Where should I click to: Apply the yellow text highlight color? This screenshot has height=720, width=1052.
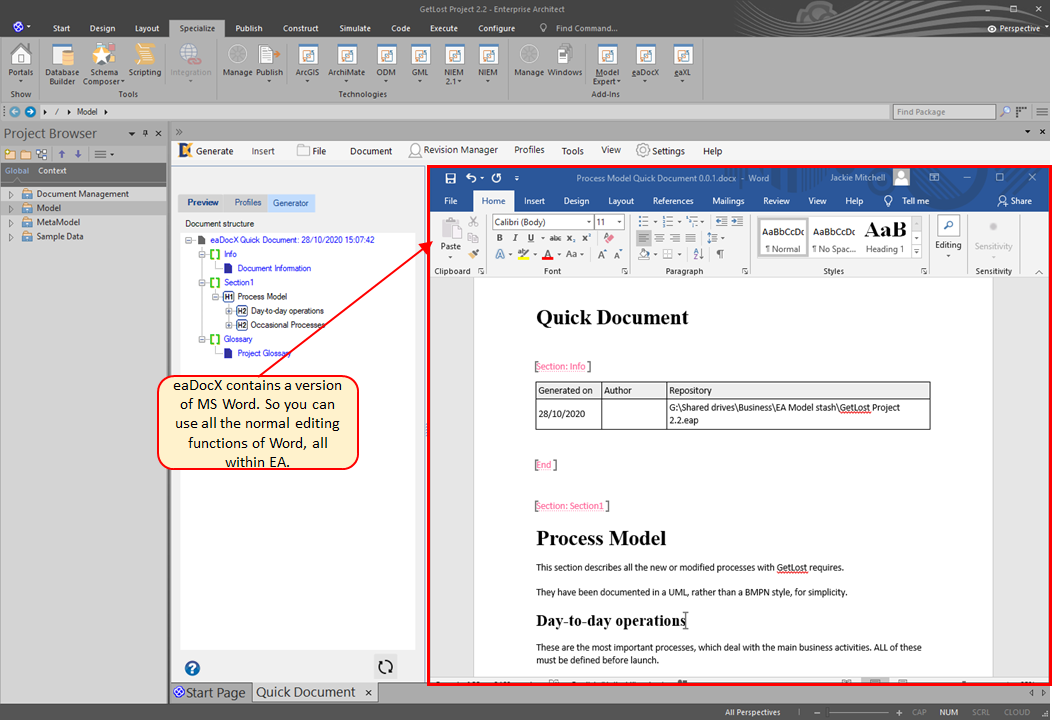pyautogui.click(x=523, y=254)
